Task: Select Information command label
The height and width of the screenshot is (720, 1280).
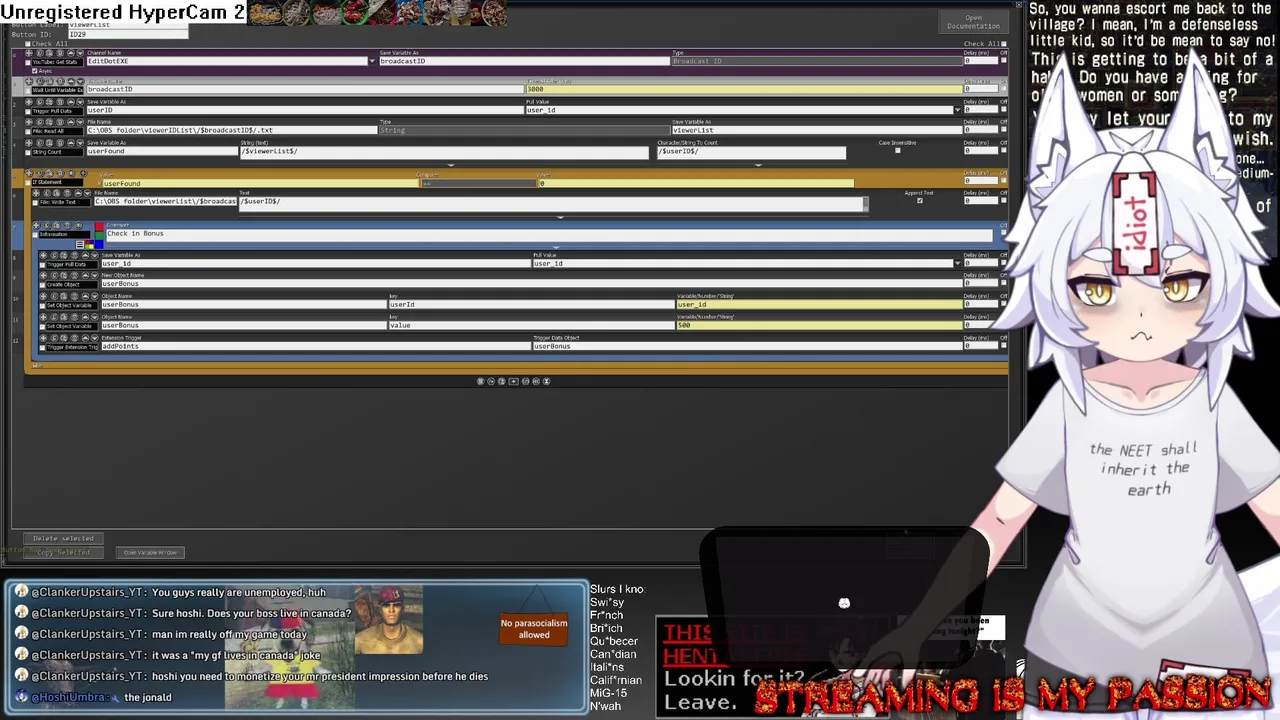Action: click(x=65, y=234)
